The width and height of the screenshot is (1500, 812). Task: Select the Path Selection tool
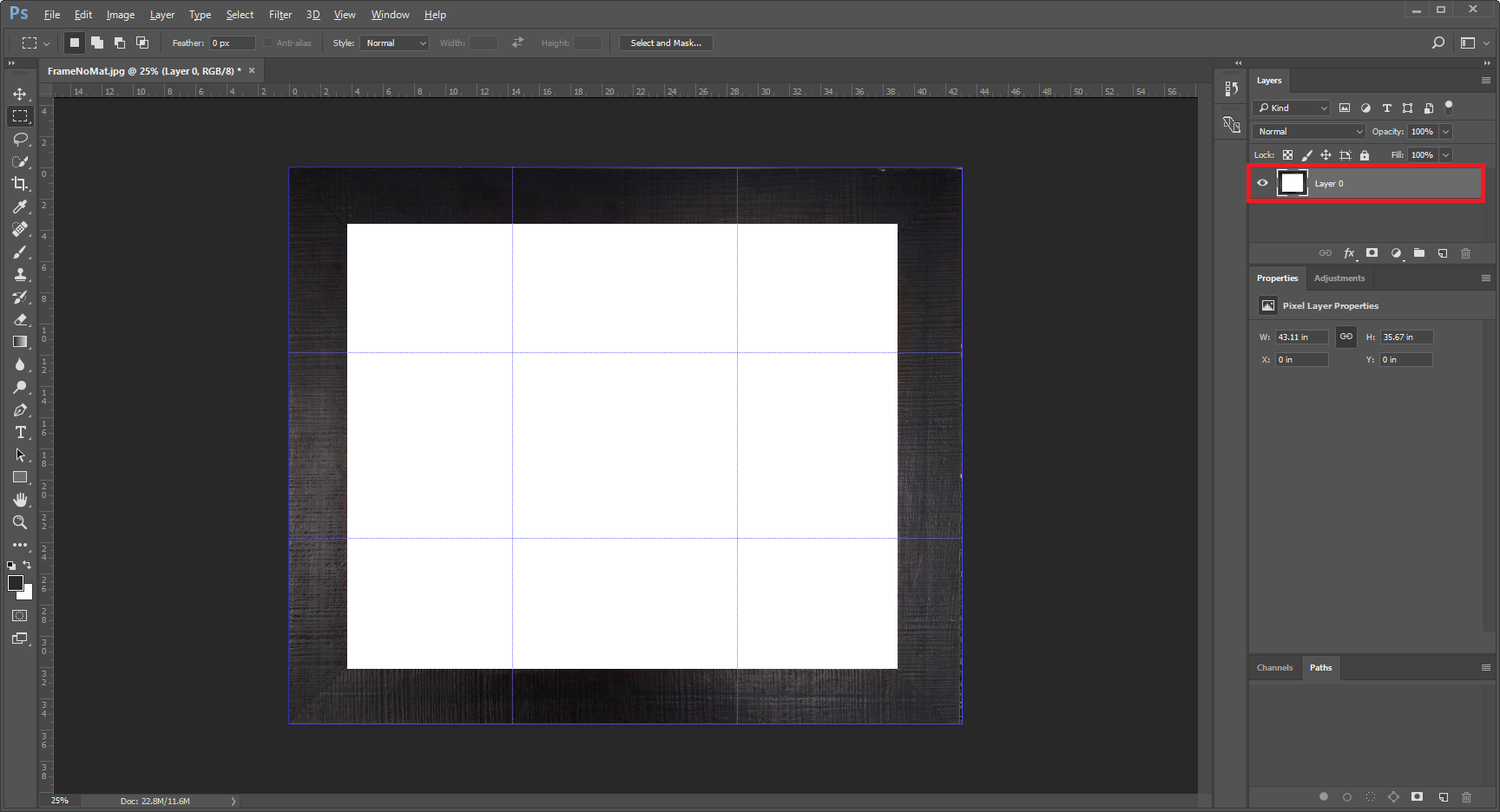20,455
